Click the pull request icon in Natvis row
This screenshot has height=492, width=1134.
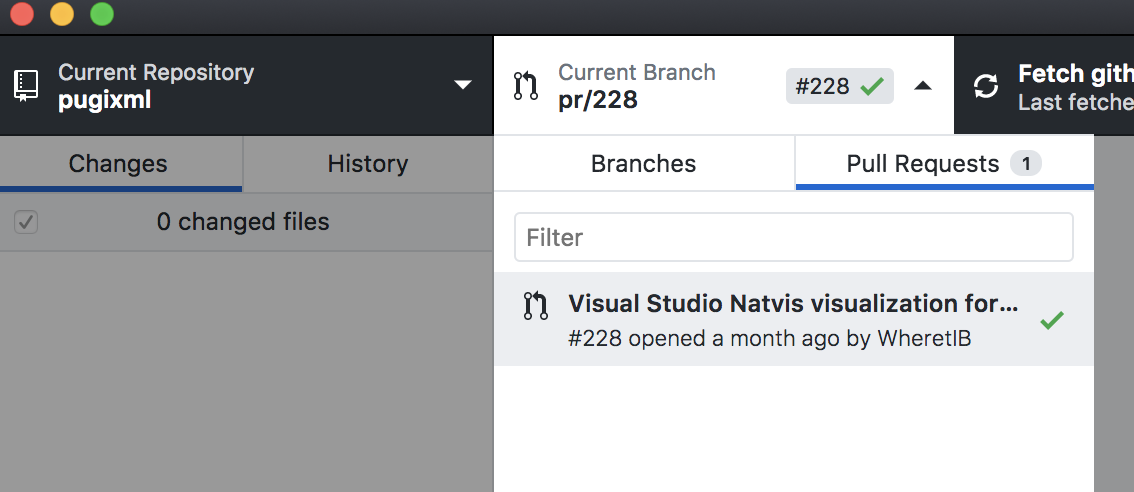point(535,305)
